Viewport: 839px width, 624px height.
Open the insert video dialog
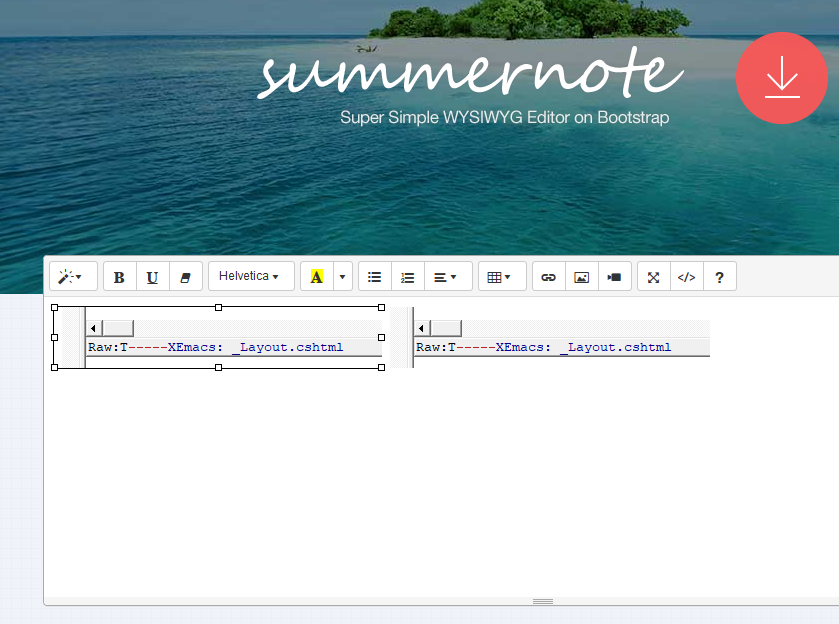pos(614,276)
